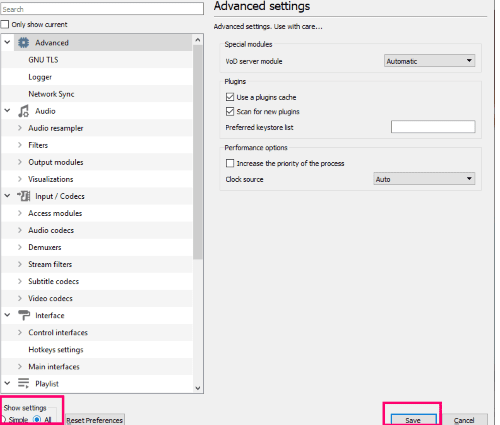This screenshot has height=425, width=500.
Task: Open the VoD server module dropdown
Action: tap(429, 61)
